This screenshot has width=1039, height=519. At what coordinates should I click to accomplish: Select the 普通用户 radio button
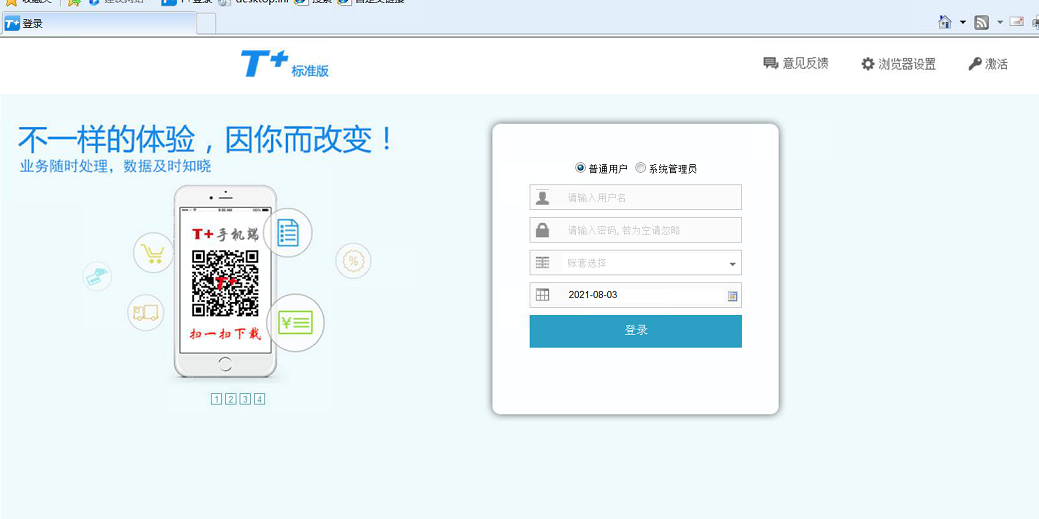(580, 168)
